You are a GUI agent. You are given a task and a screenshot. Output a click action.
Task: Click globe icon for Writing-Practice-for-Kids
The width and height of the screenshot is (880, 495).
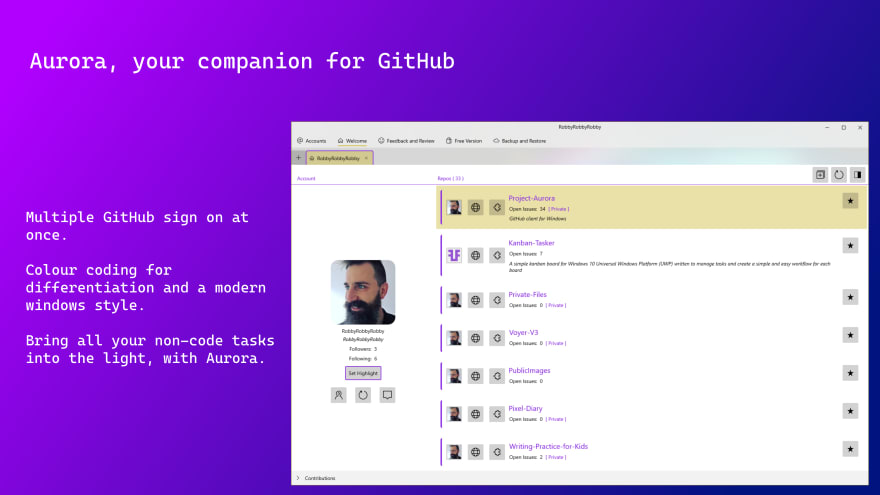(x=475, y=452)
